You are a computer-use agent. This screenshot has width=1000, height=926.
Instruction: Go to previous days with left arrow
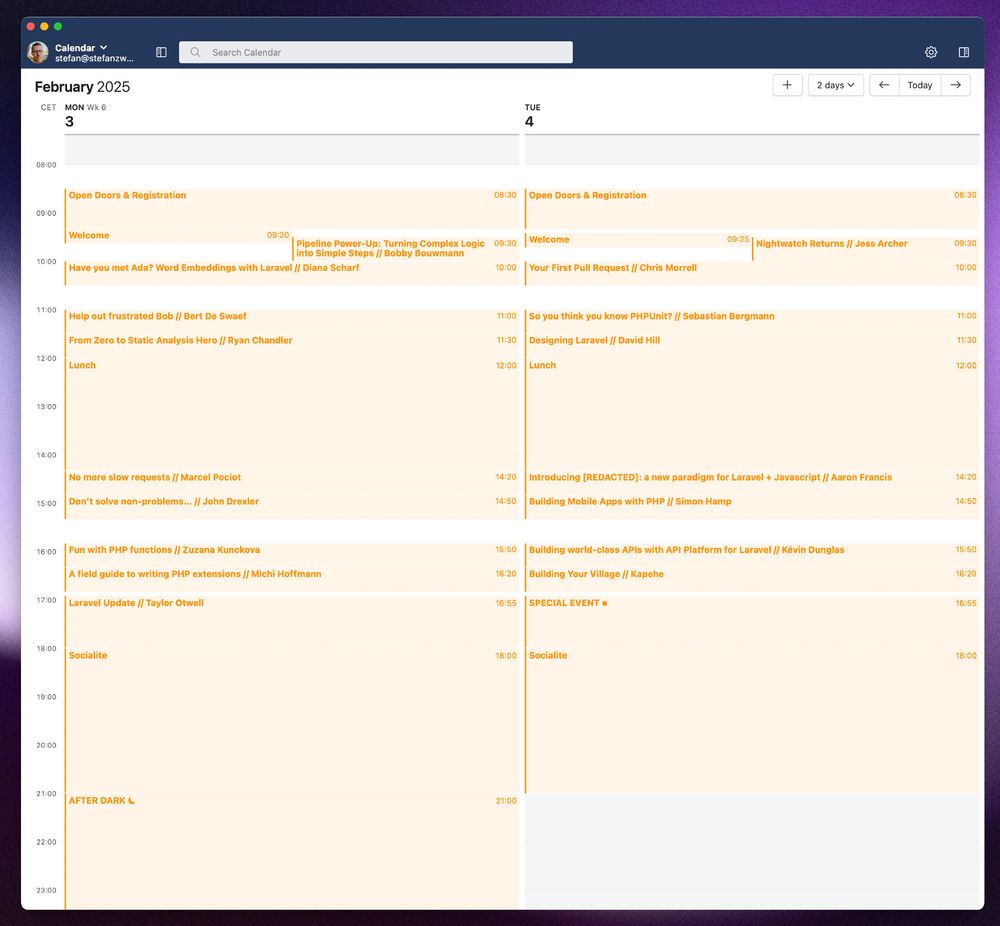click(884, 85)
